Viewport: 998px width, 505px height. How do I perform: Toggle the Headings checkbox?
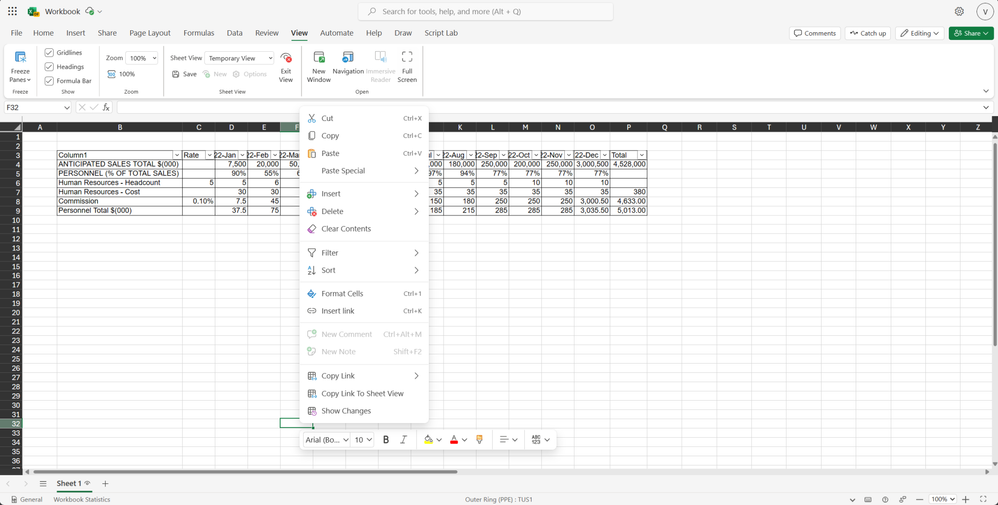[x=49, y=66]
